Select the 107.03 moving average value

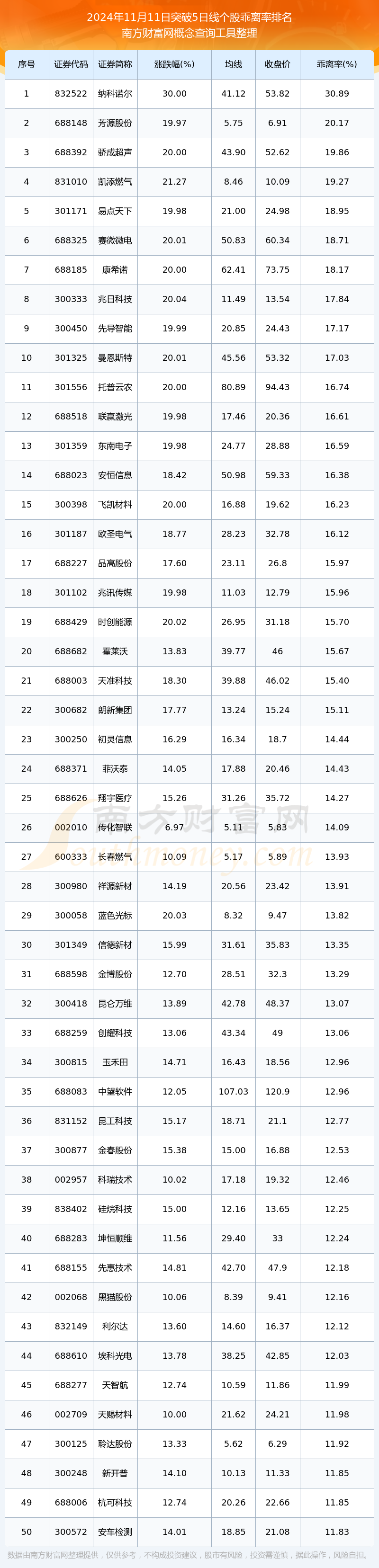click(234, 1091)
